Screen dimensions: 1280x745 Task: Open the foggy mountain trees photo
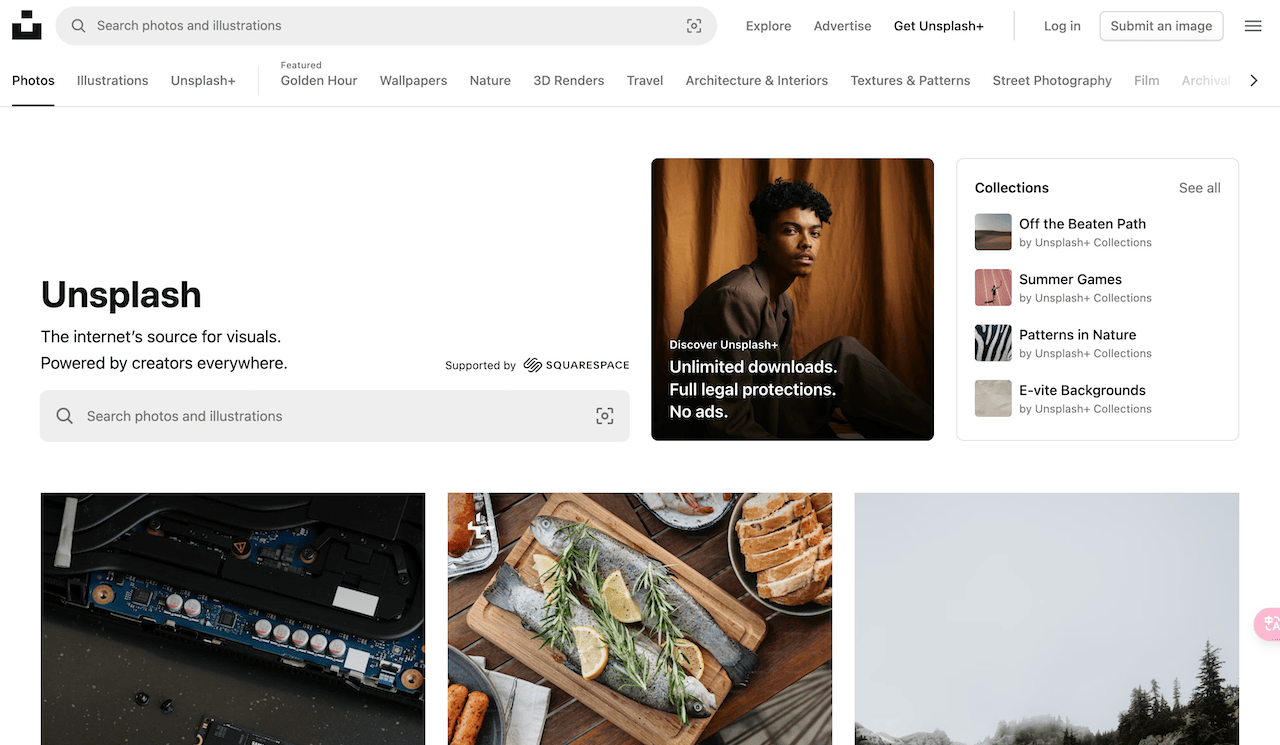(1047, 619)
